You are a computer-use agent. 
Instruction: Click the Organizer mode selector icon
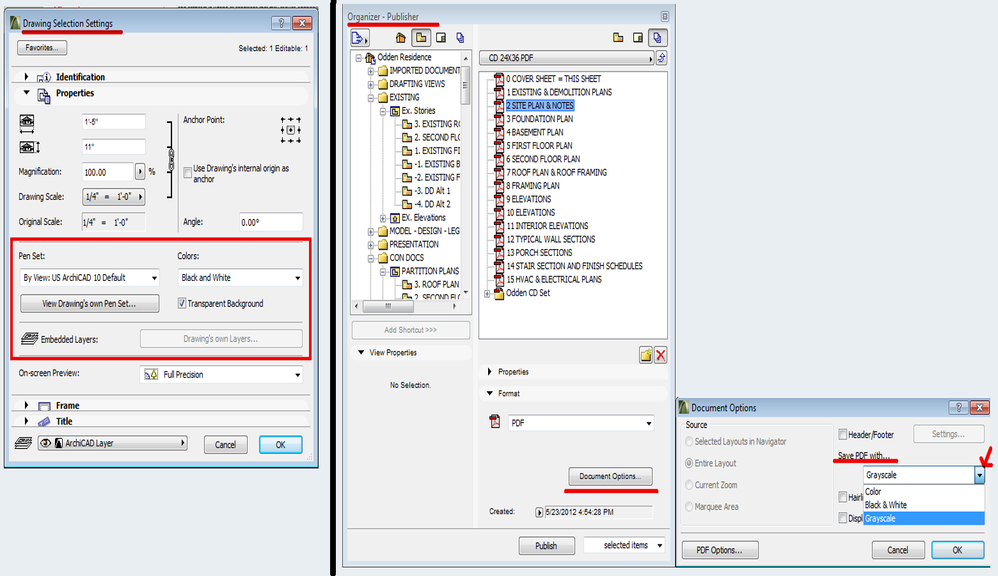360,38
